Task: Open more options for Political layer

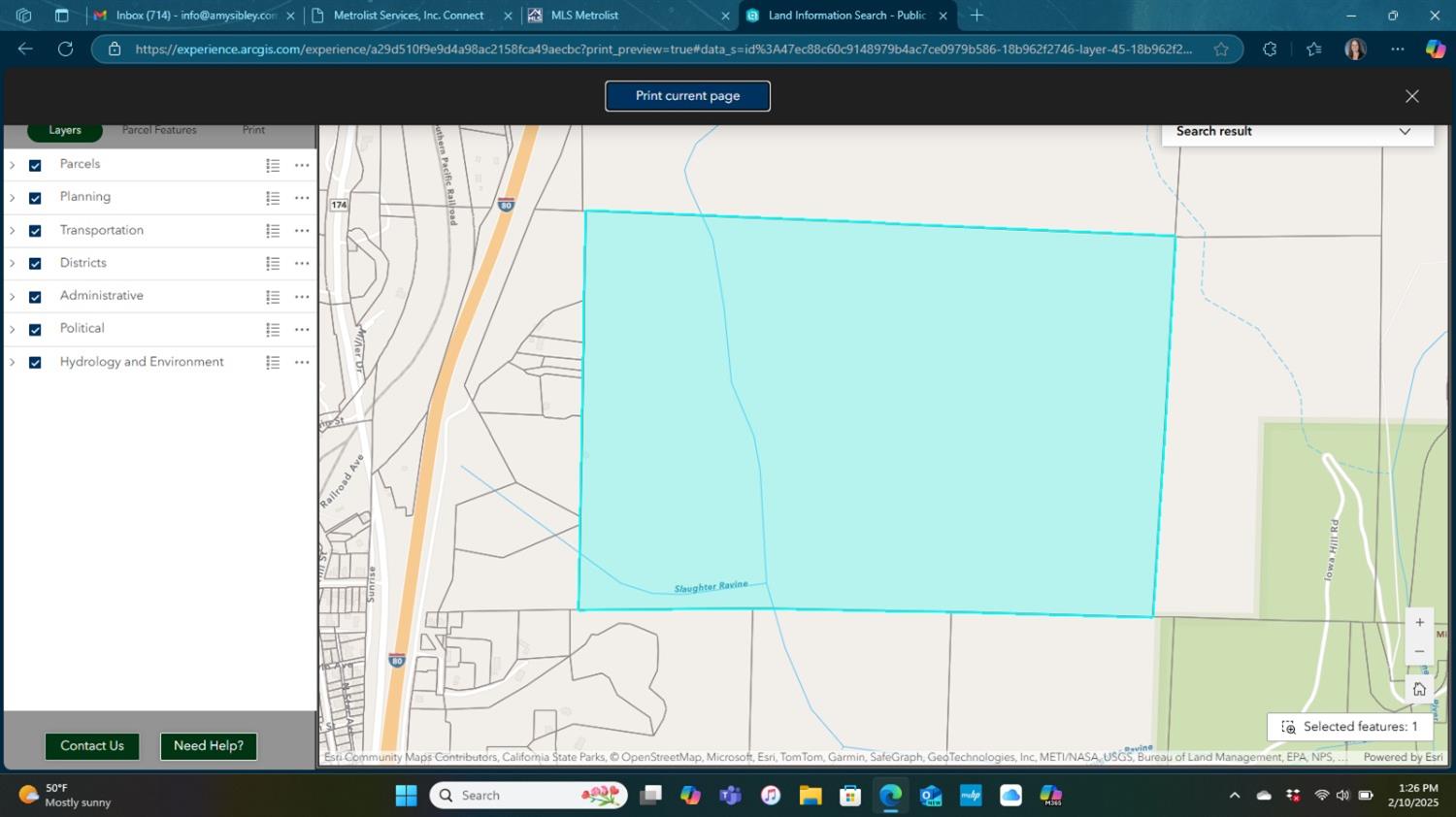Action: click(x=302, y=330)
